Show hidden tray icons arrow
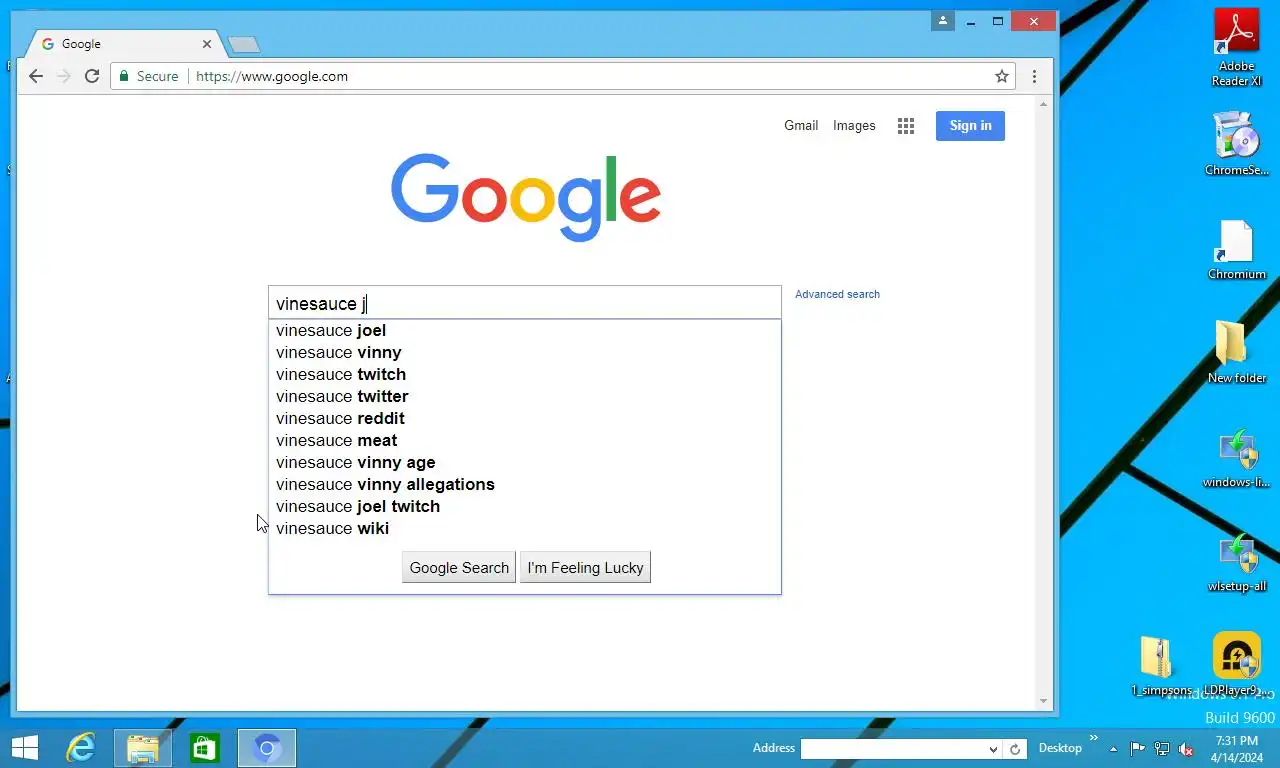1280x768 pixels. [1113, 749]
